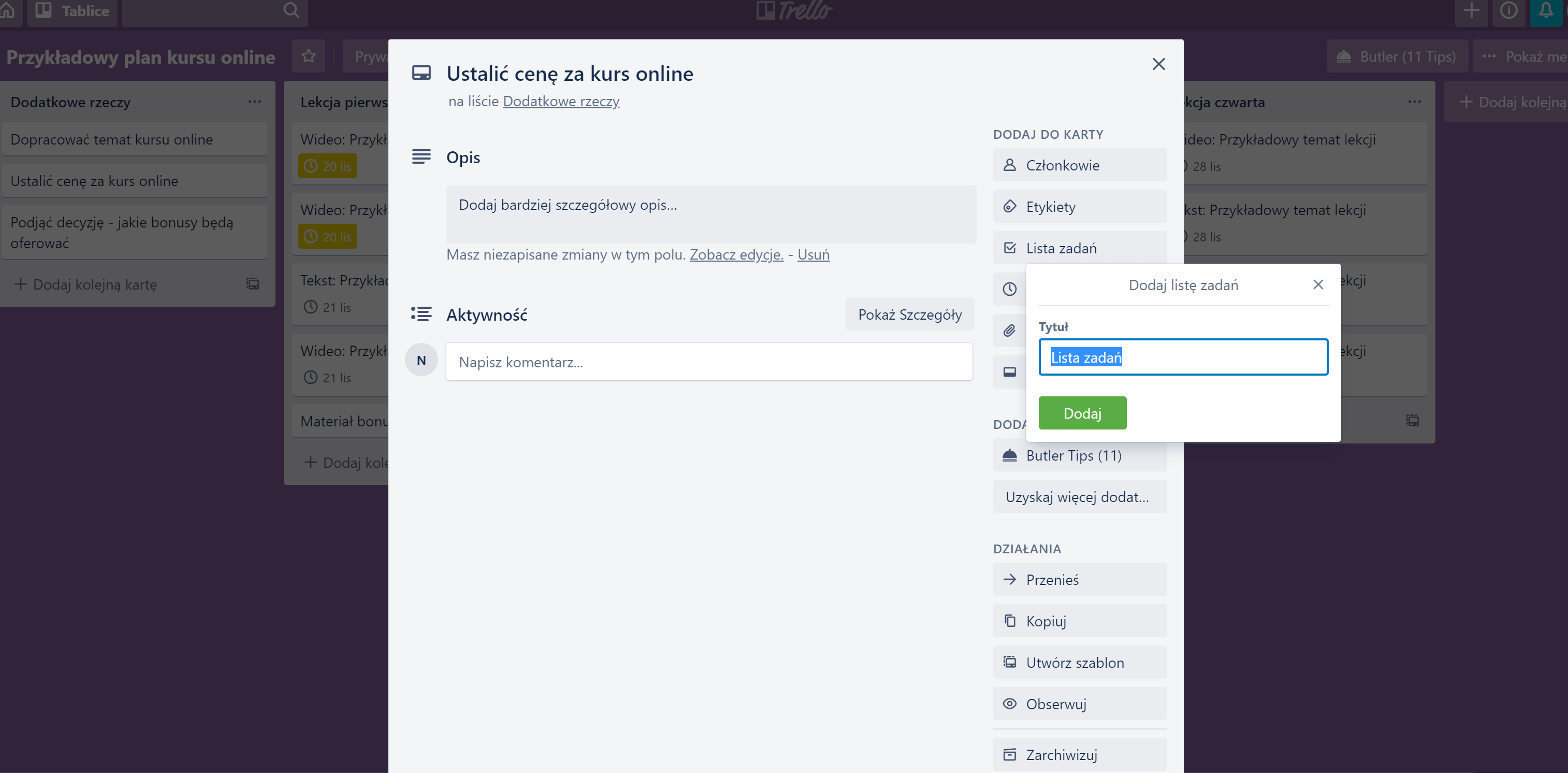Image resolution: width=1568 pixels, height=773 pixels.
Task: Click the due date clock icon
Action: click(x=1009, y=289)
